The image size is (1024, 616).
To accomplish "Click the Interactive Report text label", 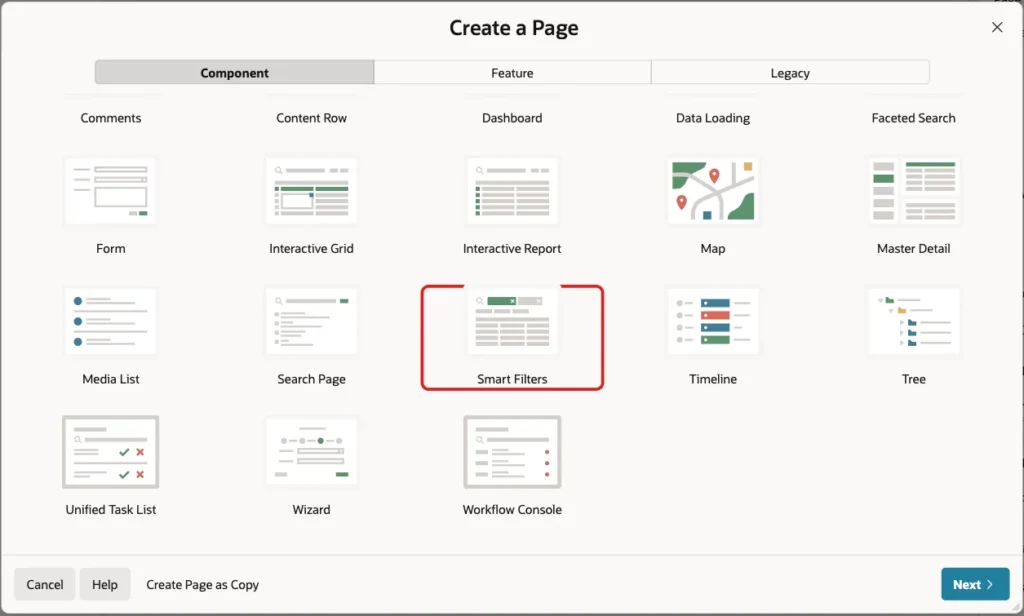I will click(512, 249).
